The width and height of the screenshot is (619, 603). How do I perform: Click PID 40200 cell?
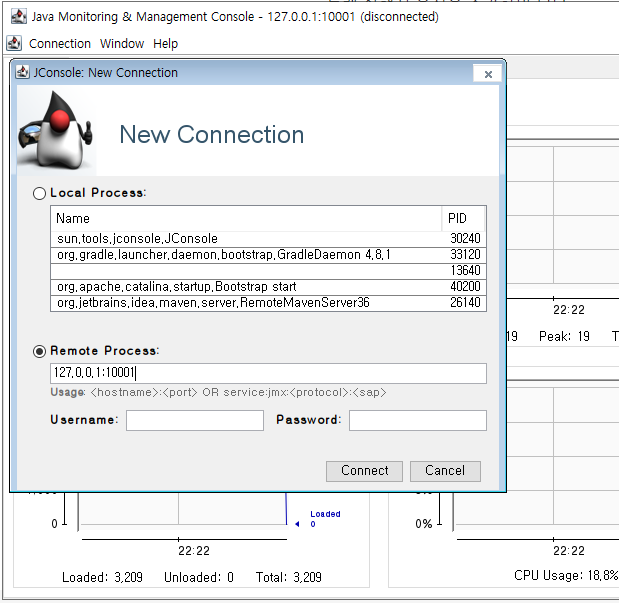(x=465, y=287)
